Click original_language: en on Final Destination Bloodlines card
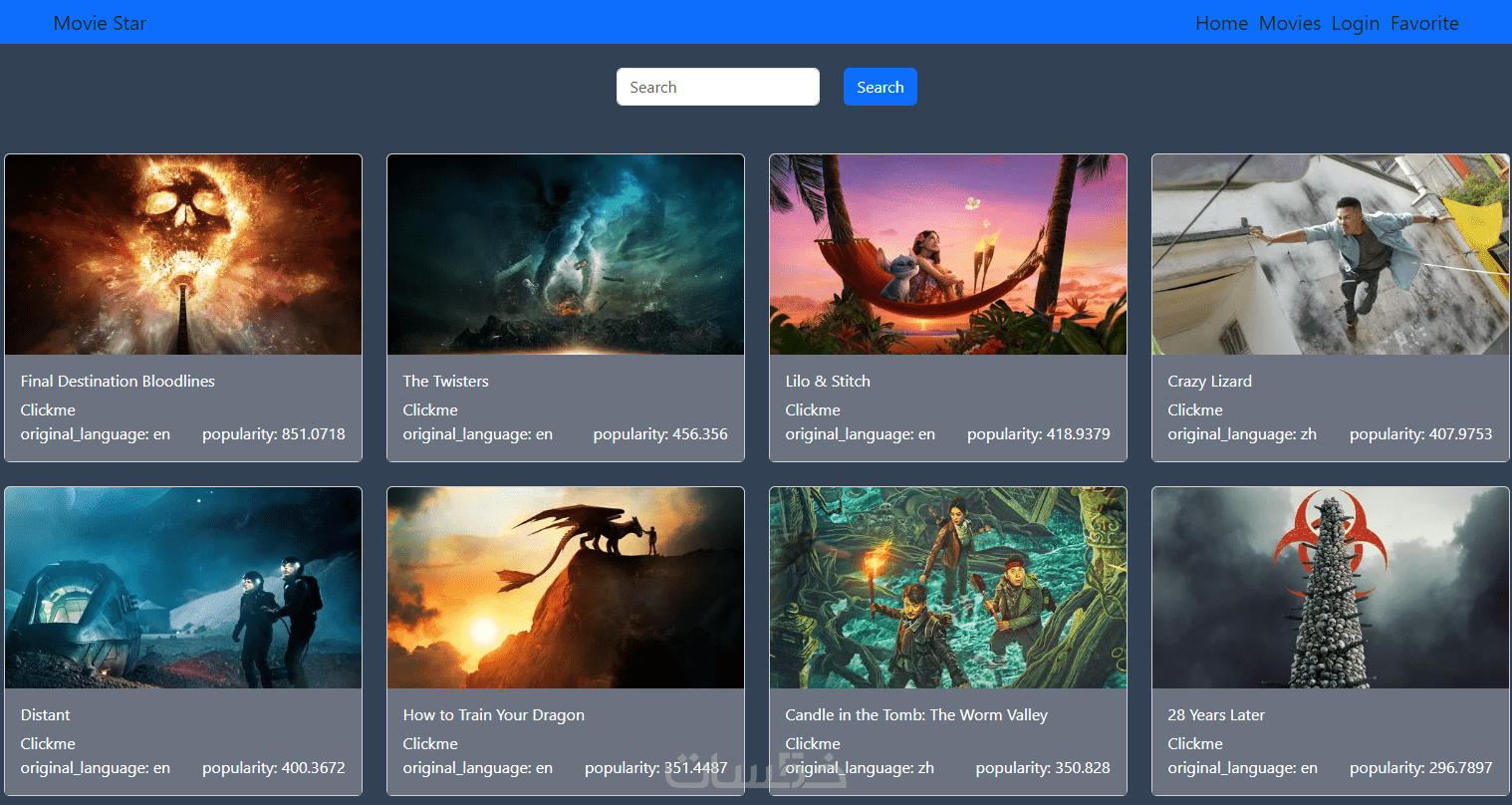1512x805 pixels. (x=96, y=434)
